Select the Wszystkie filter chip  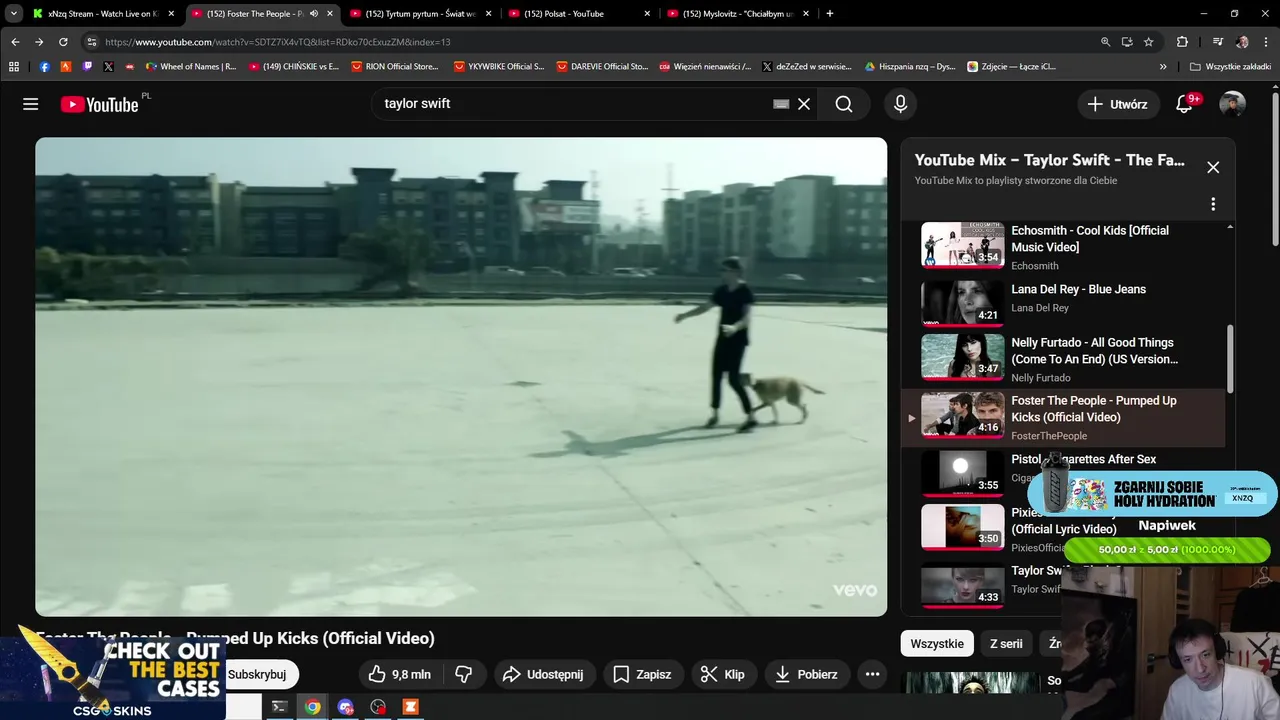(937, 644)
